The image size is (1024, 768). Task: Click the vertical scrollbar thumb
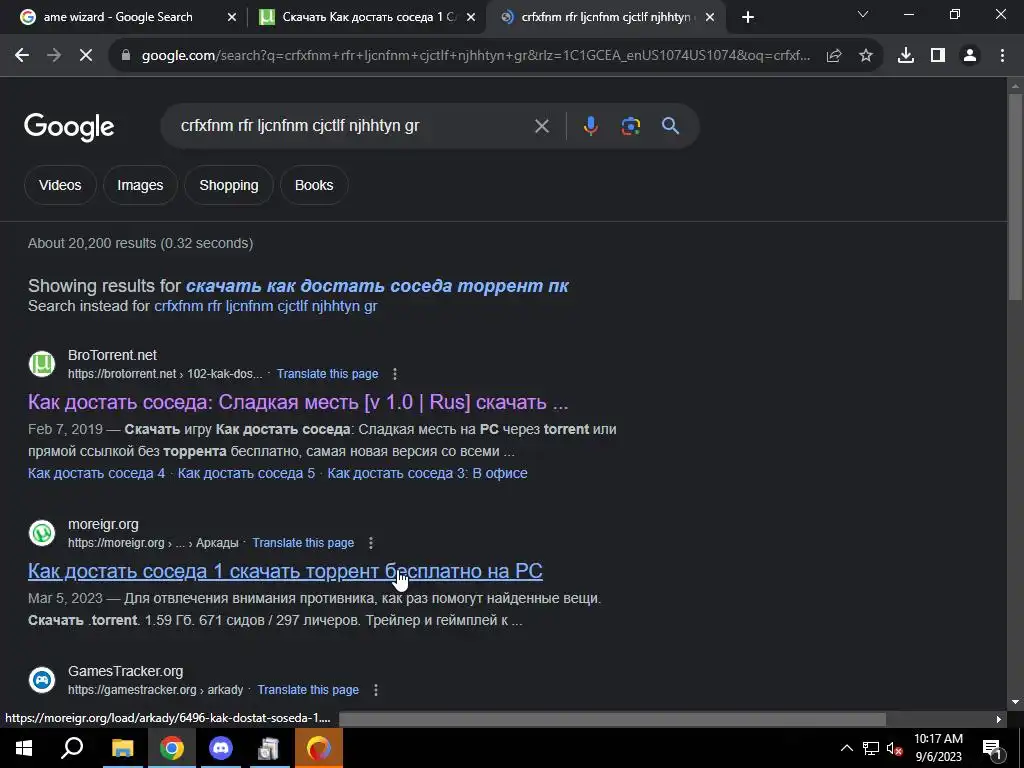[1015, 196]
